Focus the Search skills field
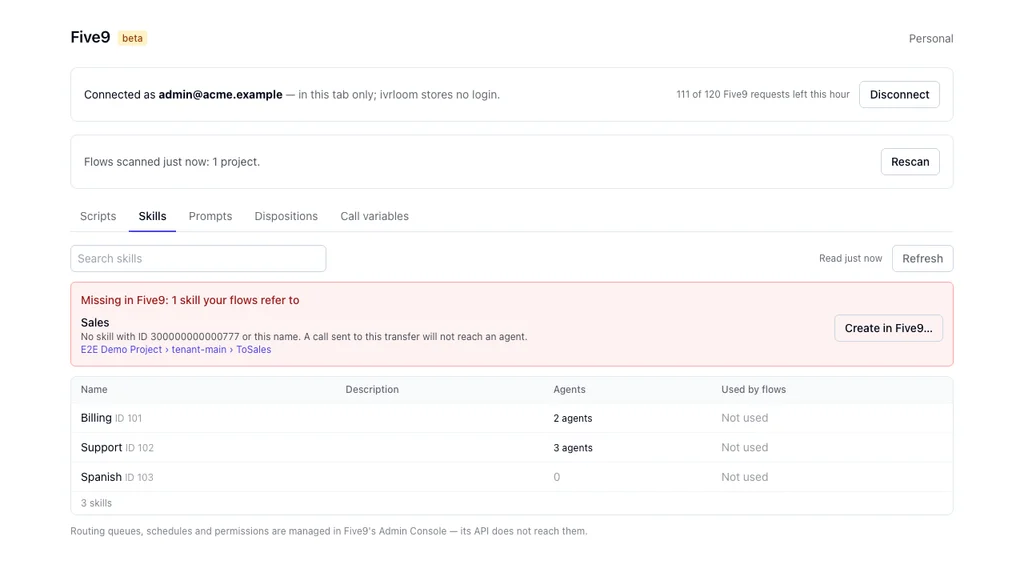 pos(198,259)
